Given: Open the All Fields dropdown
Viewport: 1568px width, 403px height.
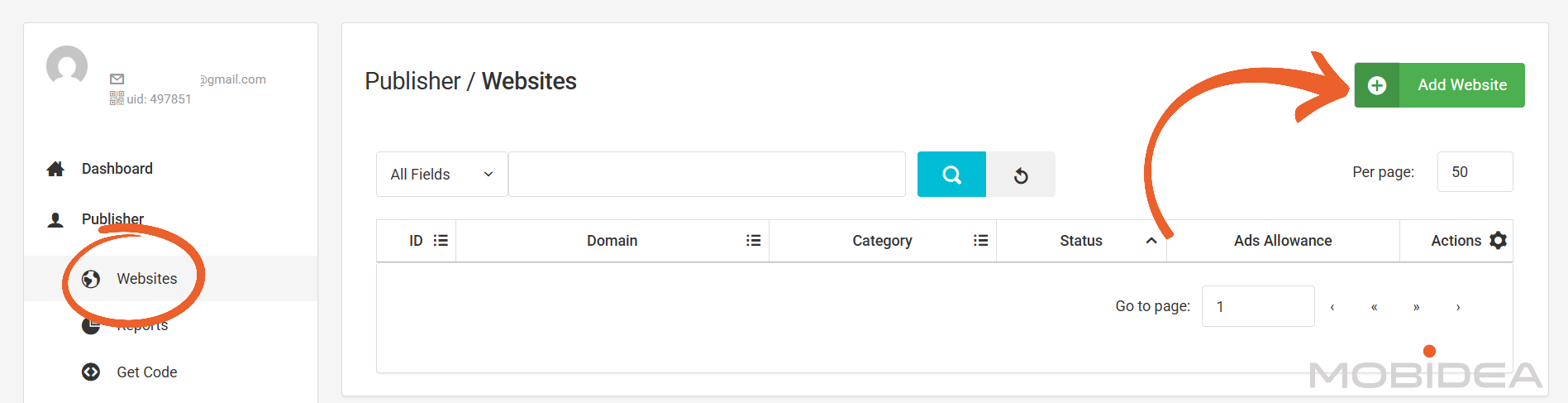Looking at the screenshot, I should click(441, 174).
